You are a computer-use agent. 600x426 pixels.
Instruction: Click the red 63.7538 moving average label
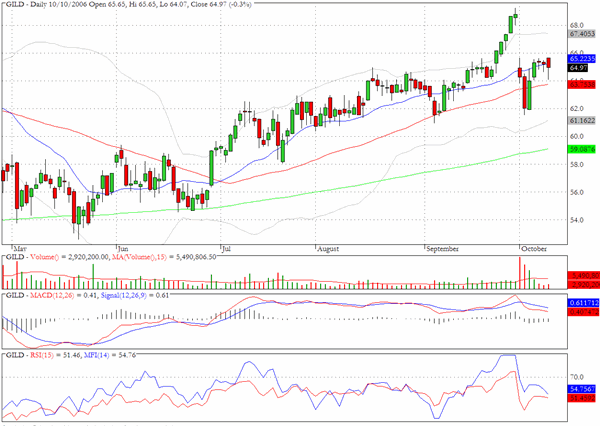[582, 84]
